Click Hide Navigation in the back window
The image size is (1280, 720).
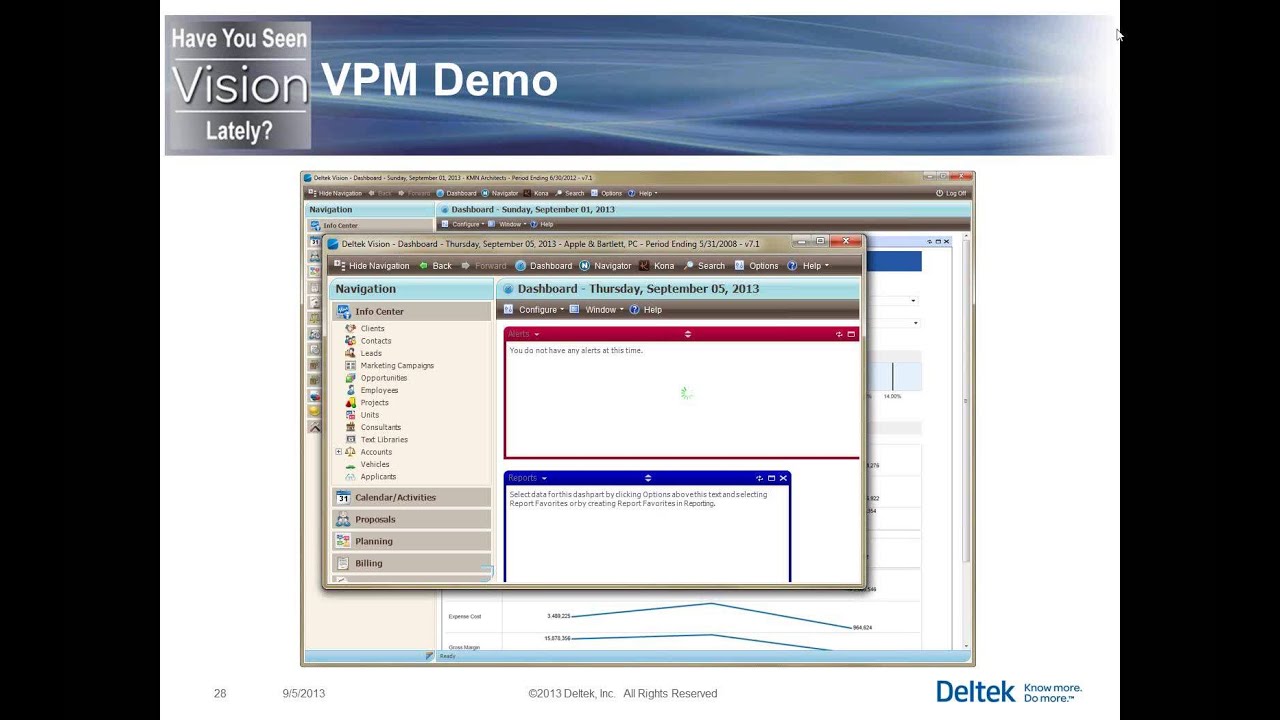click(x=335, y=193)
